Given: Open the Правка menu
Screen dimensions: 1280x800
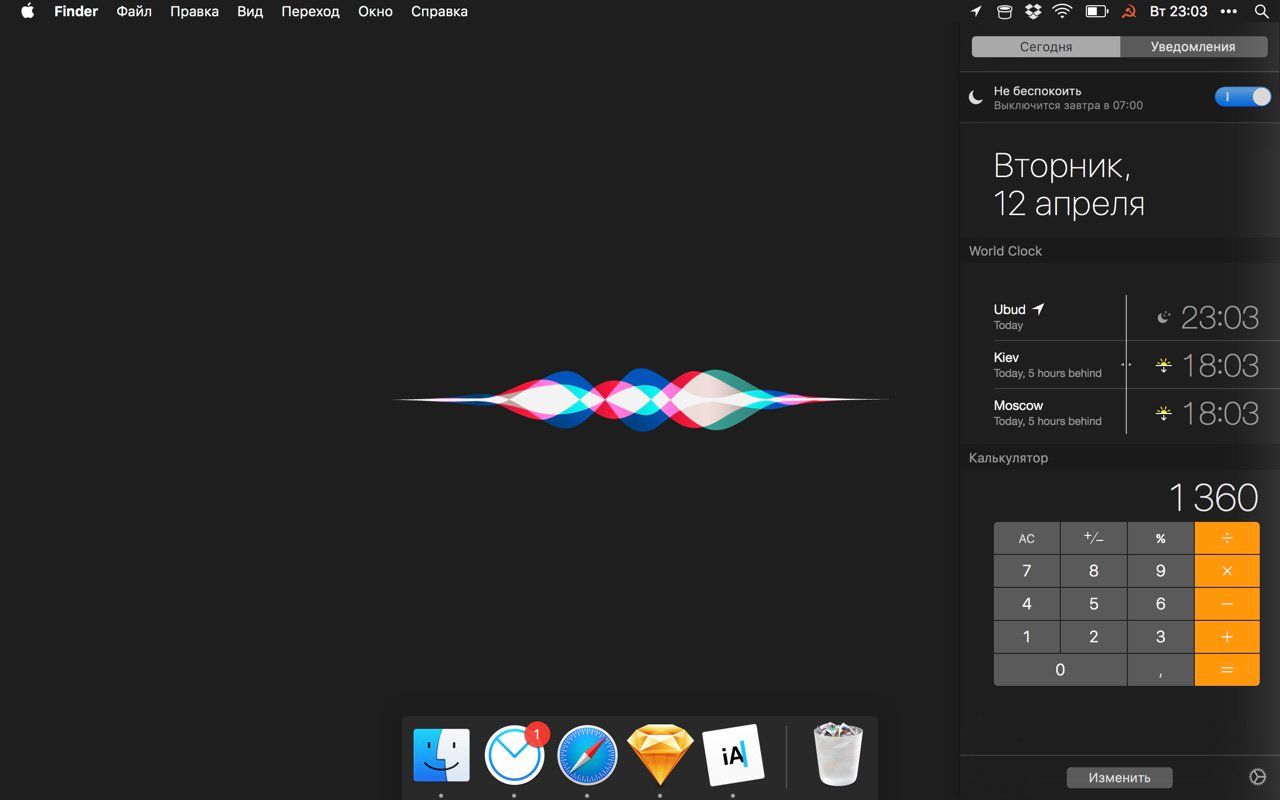Looking at the screenshot, I should point(194,12).
